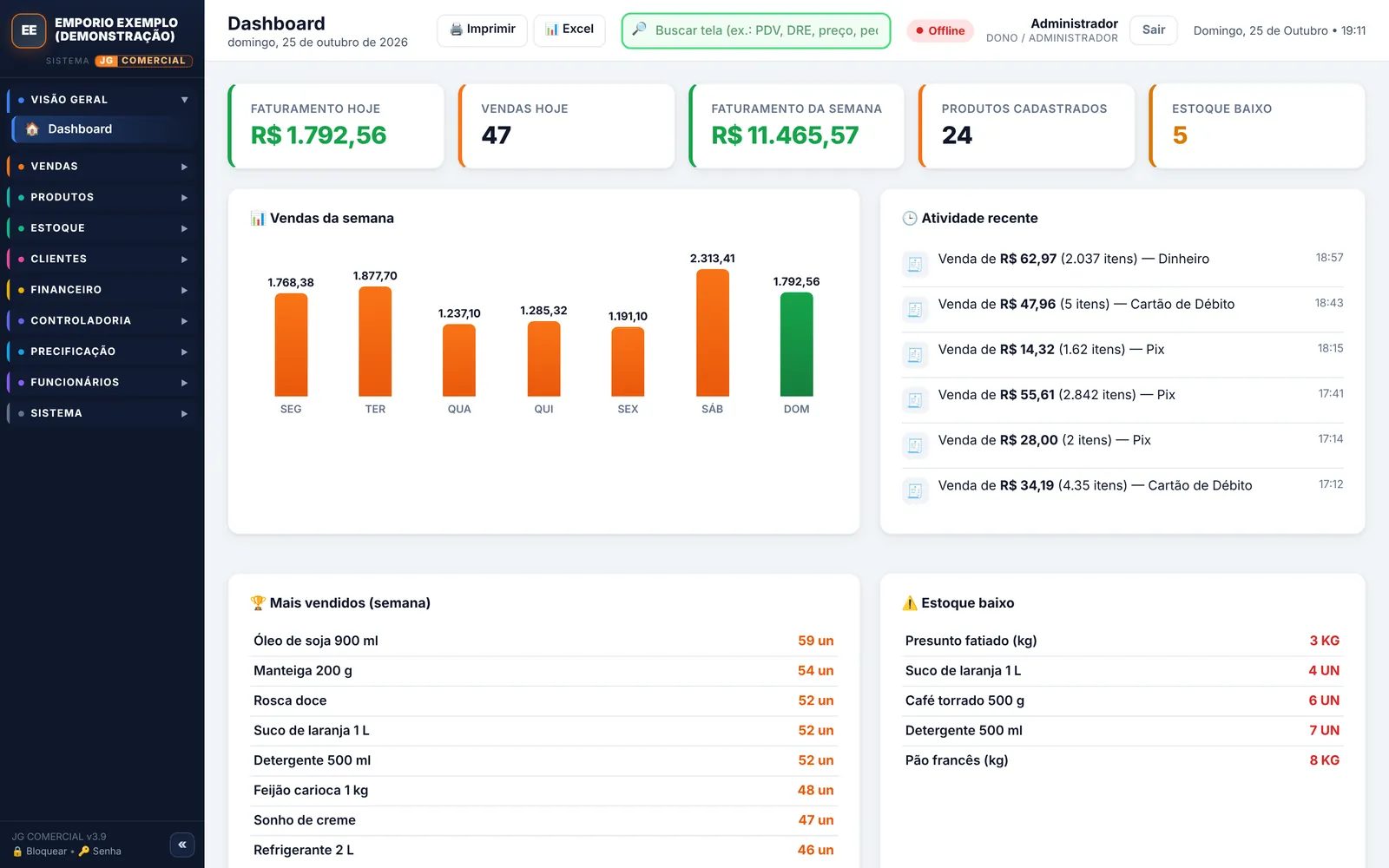Click the green DOM bar in chart
1389x868 pixels.
point(797,345)
